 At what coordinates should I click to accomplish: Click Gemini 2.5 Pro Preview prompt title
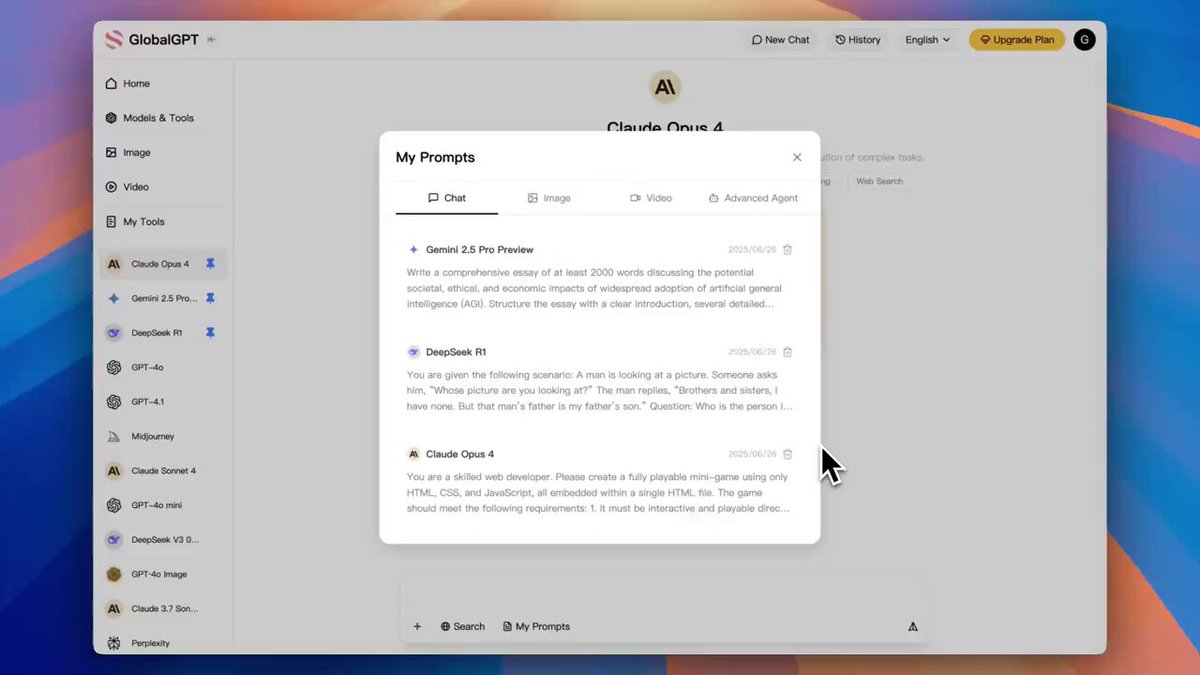[x=480, y=250]
